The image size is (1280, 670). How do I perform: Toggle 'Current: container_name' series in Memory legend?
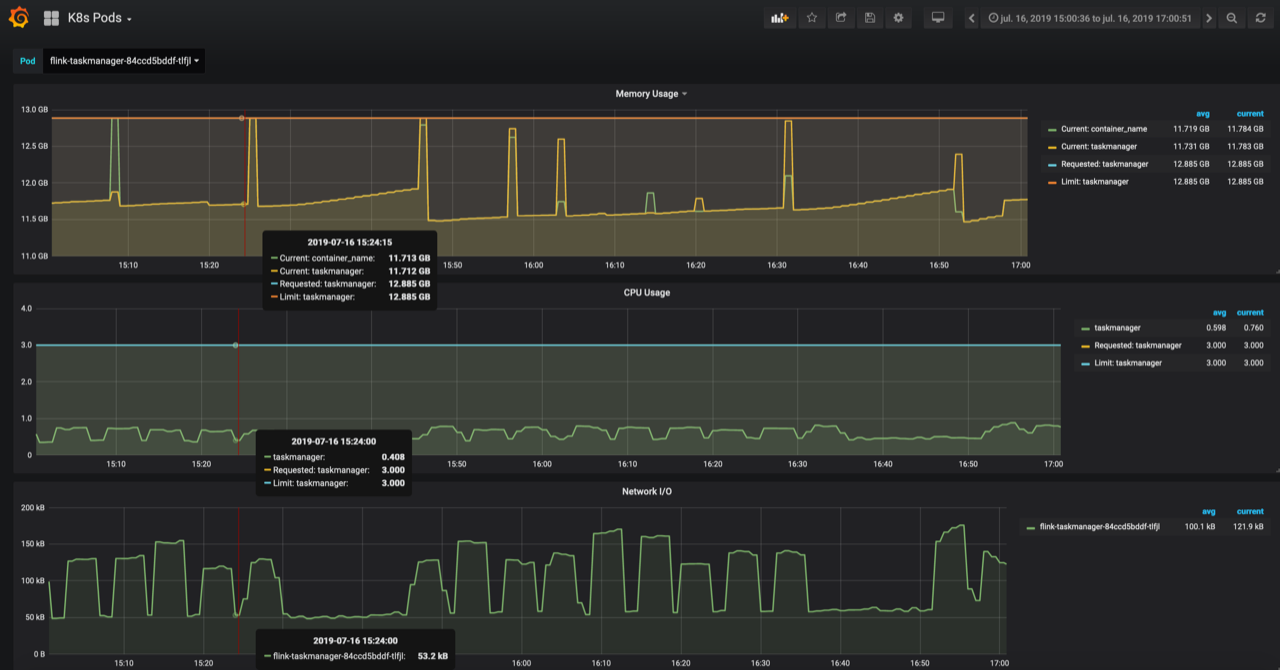point(1103,129)
